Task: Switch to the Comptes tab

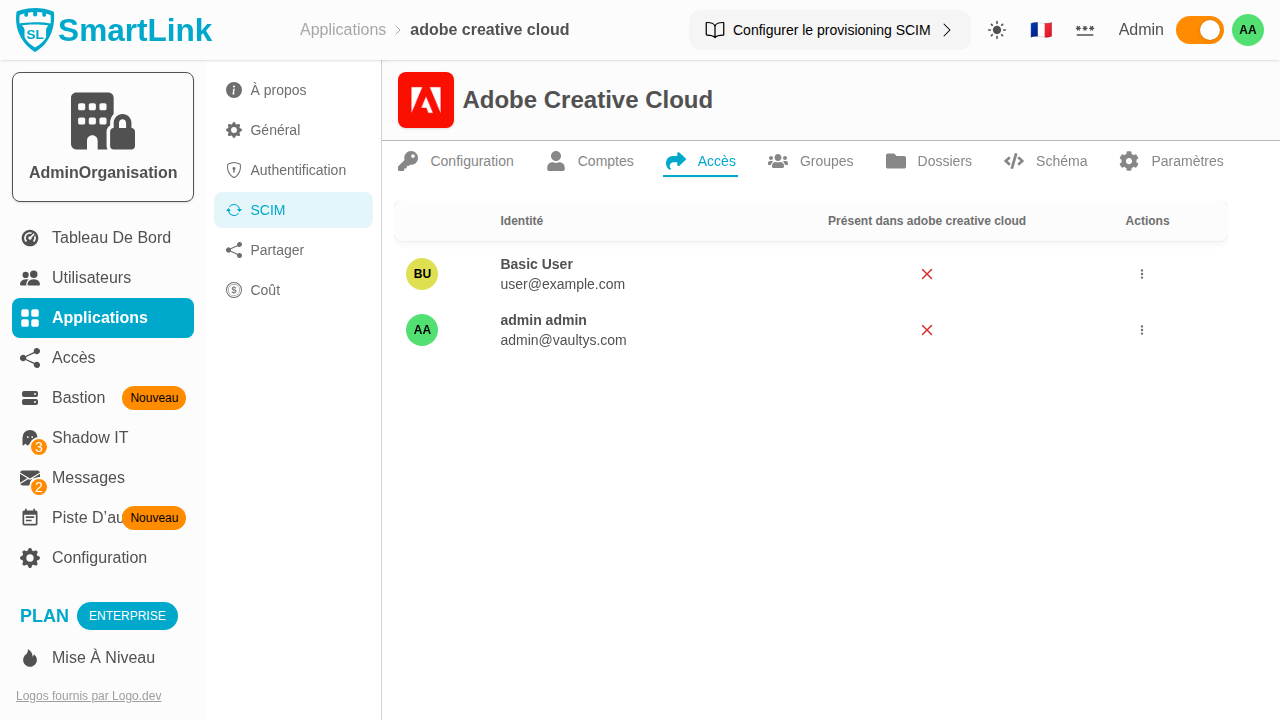Action: 591,161
